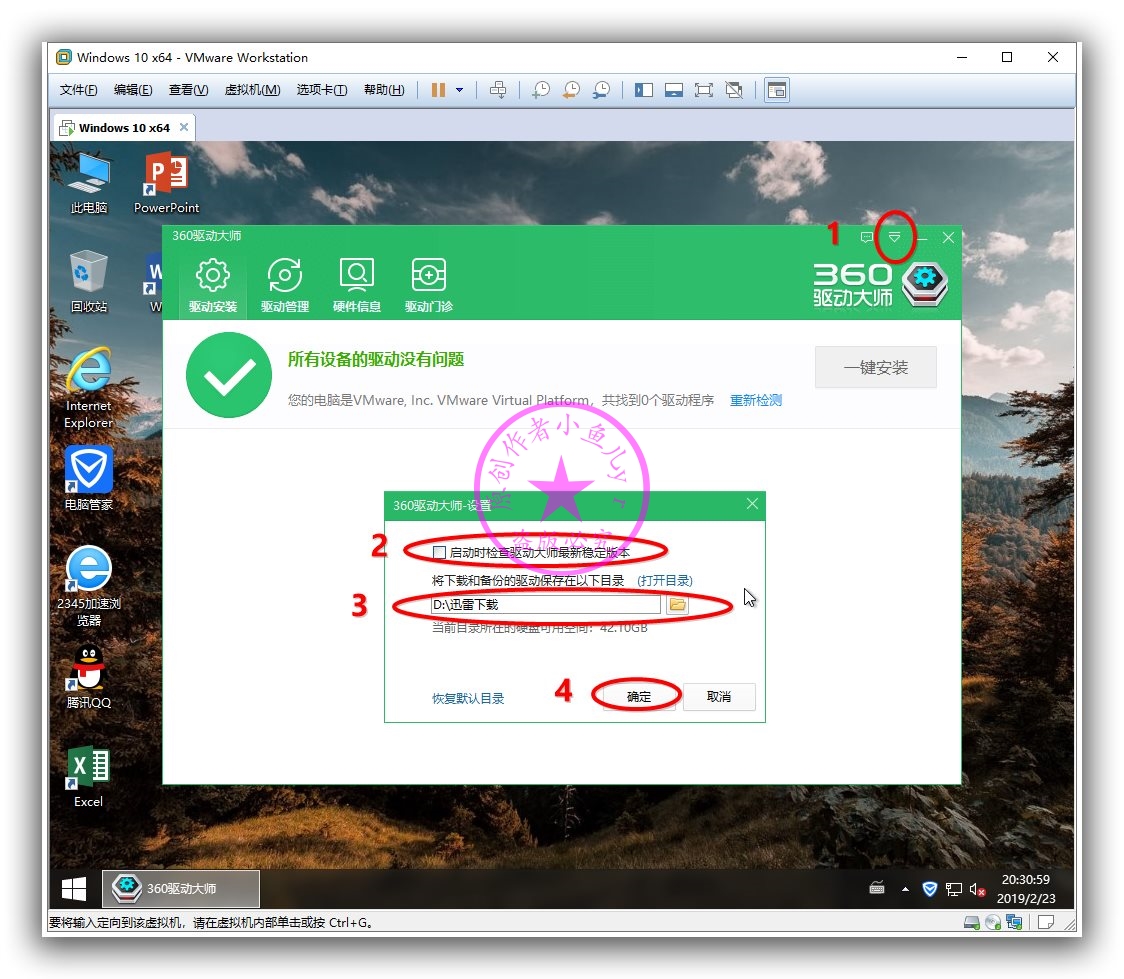Pause the virtual machine from VMware toolbar
The image size is (1124, 979).
tap(438, 90)
